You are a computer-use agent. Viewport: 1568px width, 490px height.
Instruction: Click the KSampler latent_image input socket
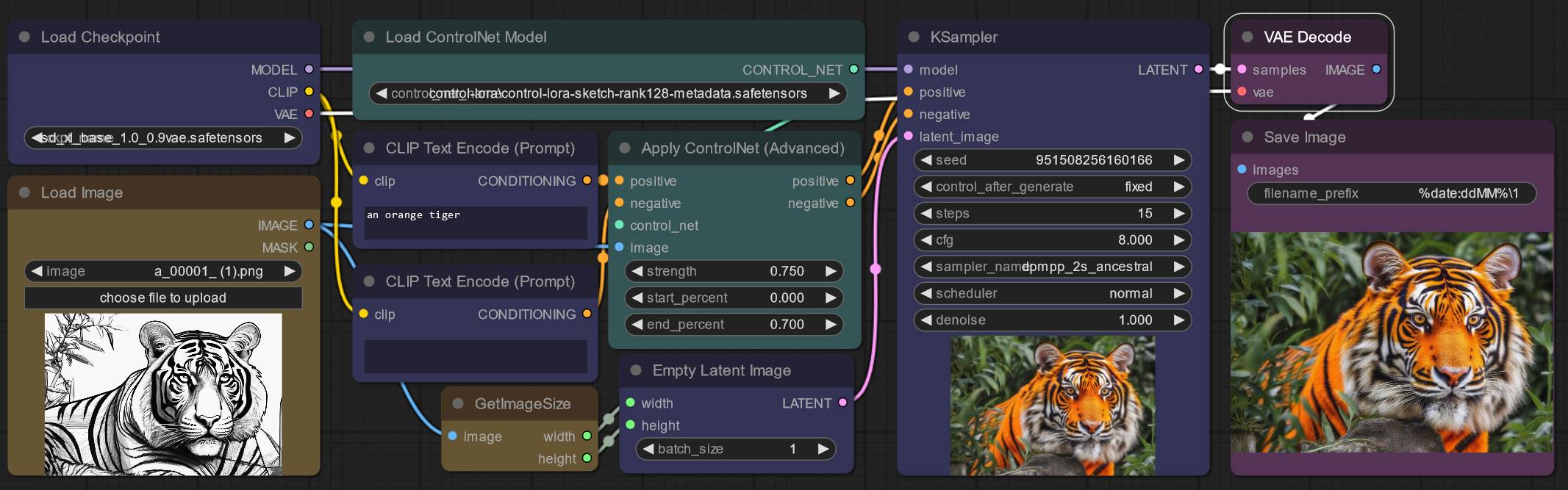click(x=909, y=136)
